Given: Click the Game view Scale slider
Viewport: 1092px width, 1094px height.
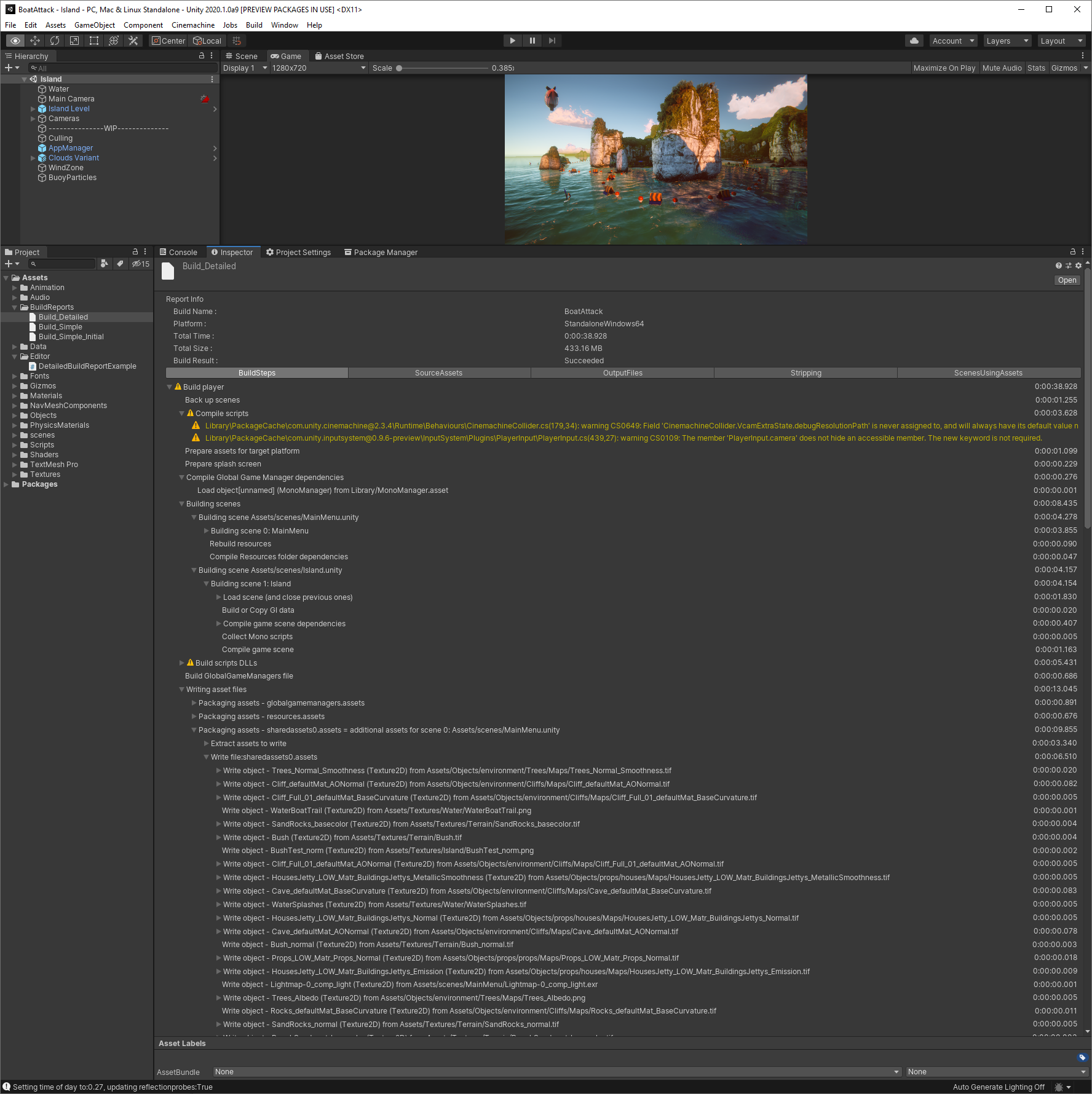Looking at the screenshot, I should pyautogui.click(x=441, y=68).
